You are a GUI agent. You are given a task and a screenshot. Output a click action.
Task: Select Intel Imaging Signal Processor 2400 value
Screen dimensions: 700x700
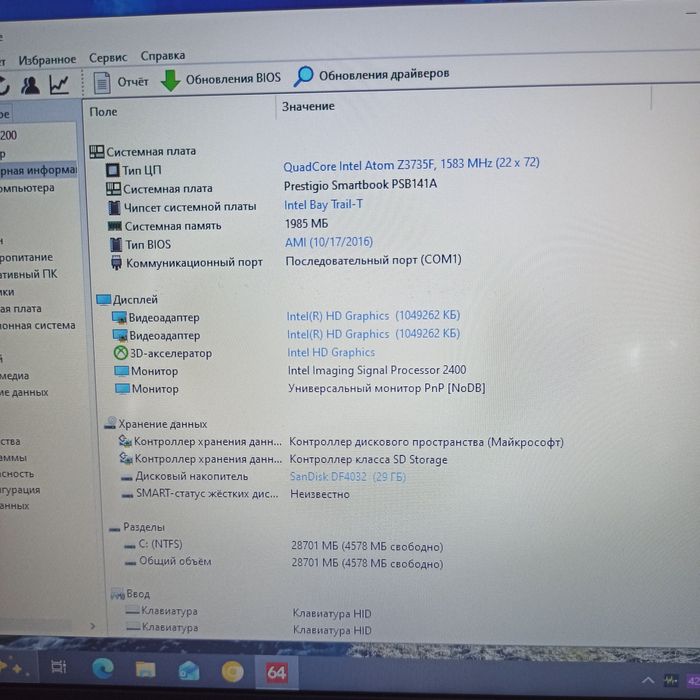tap(377, 370)
